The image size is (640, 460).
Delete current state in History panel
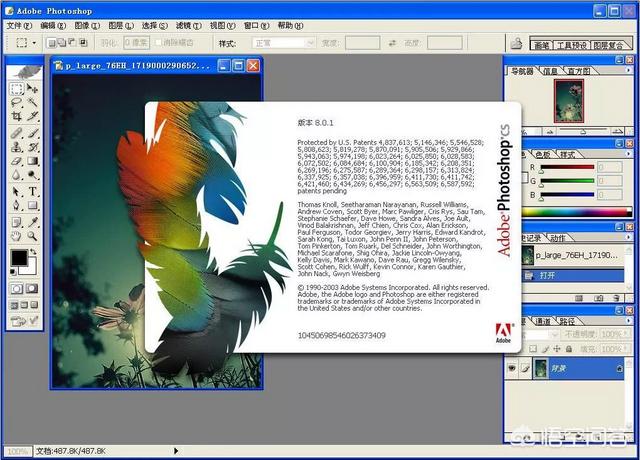(x=616, y=298)
